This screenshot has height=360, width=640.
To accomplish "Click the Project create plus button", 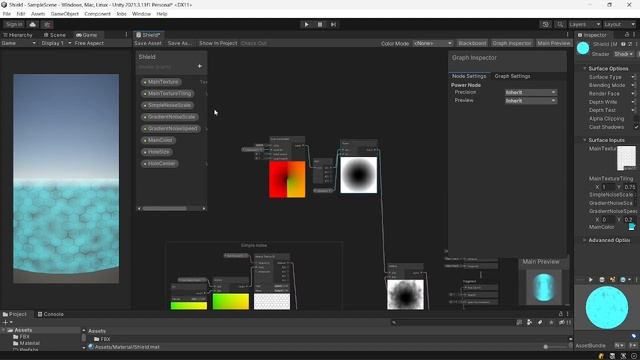I will pos(7,322).
